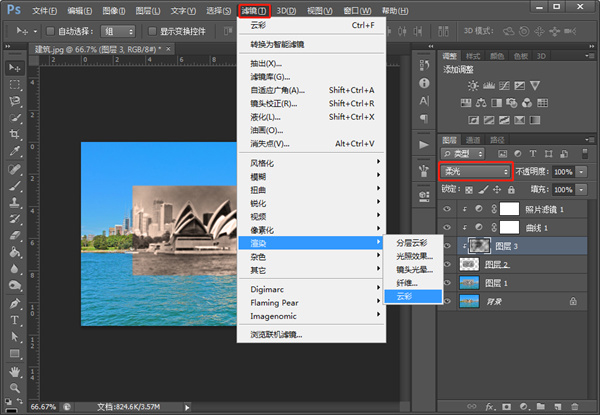Pick the Lasso tool in toolbar
This screenshot has height=415, width=600.
pos(15,101)
